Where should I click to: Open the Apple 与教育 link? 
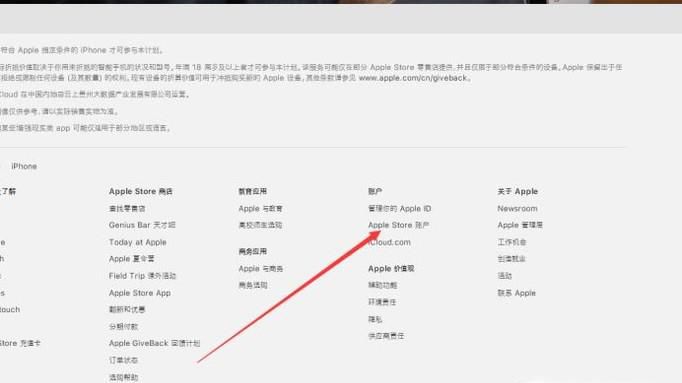[x=261, y=209]
